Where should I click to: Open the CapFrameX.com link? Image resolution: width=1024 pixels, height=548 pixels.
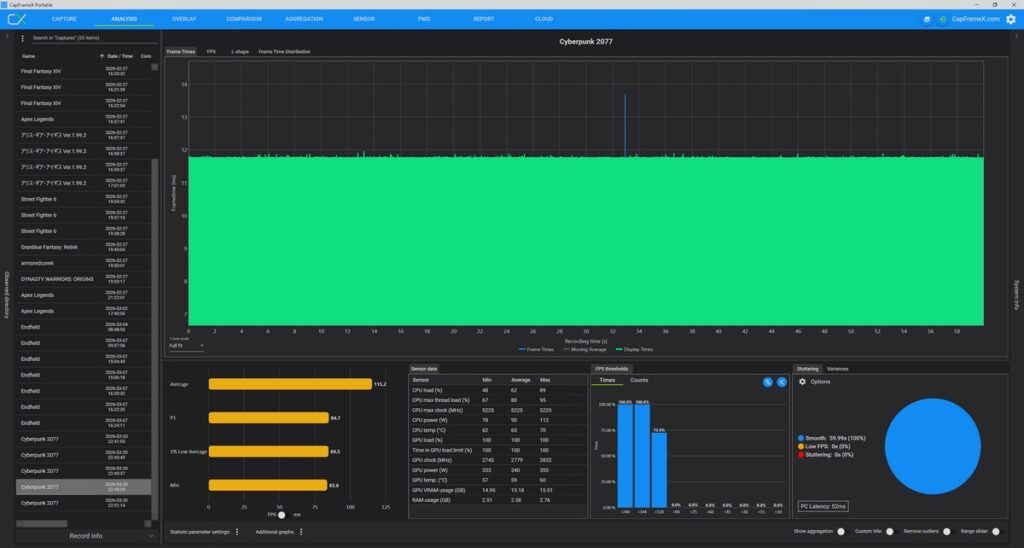pos(975,19)
